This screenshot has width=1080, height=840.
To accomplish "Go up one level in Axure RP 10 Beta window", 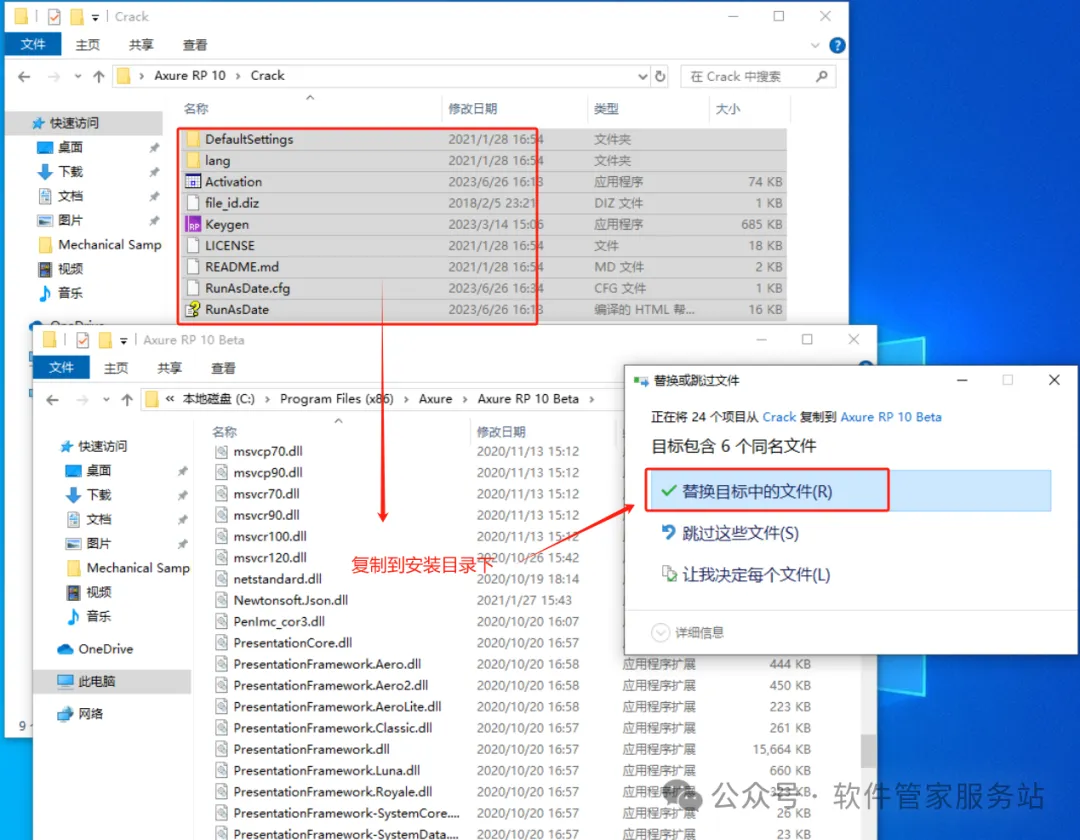I will click(127, 399).
